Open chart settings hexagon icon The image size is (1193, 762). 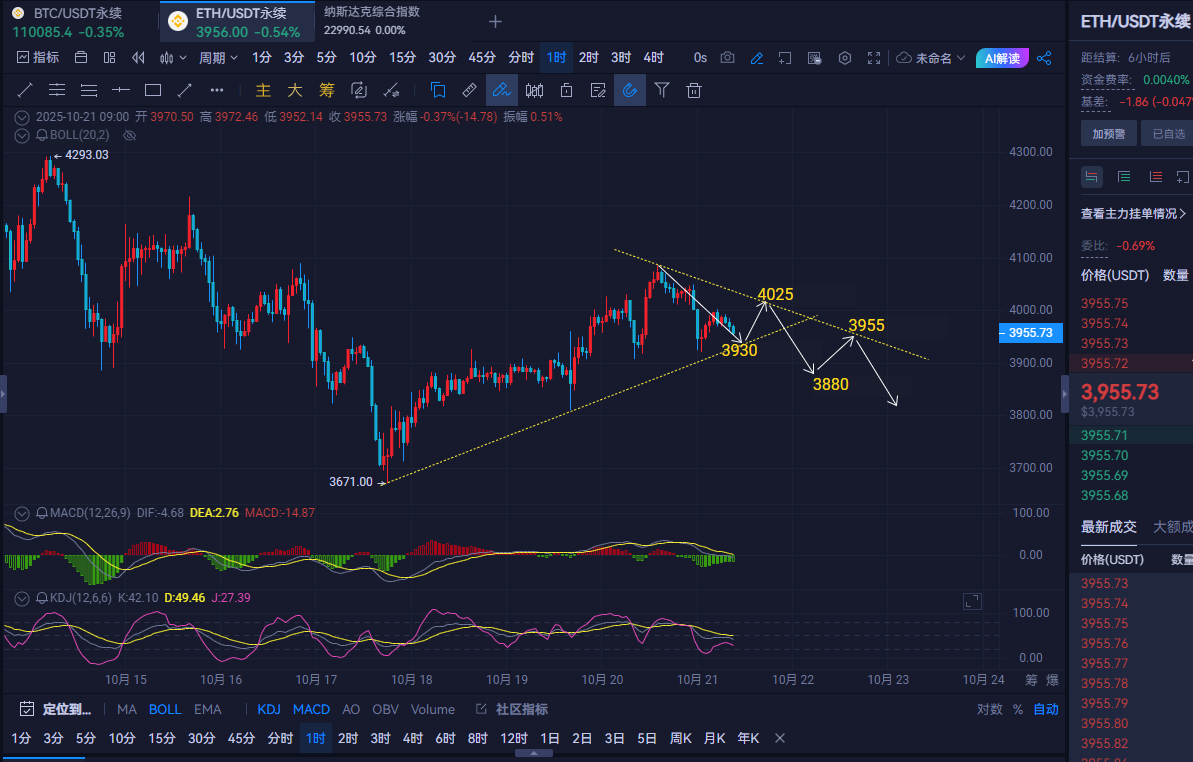(x=845, y=58)
